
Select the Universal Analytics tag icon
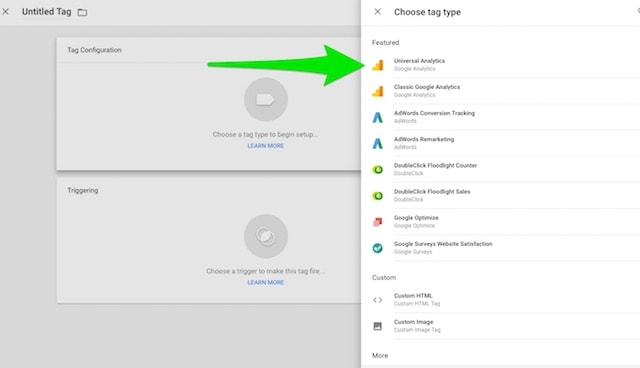tap(378, 65)
